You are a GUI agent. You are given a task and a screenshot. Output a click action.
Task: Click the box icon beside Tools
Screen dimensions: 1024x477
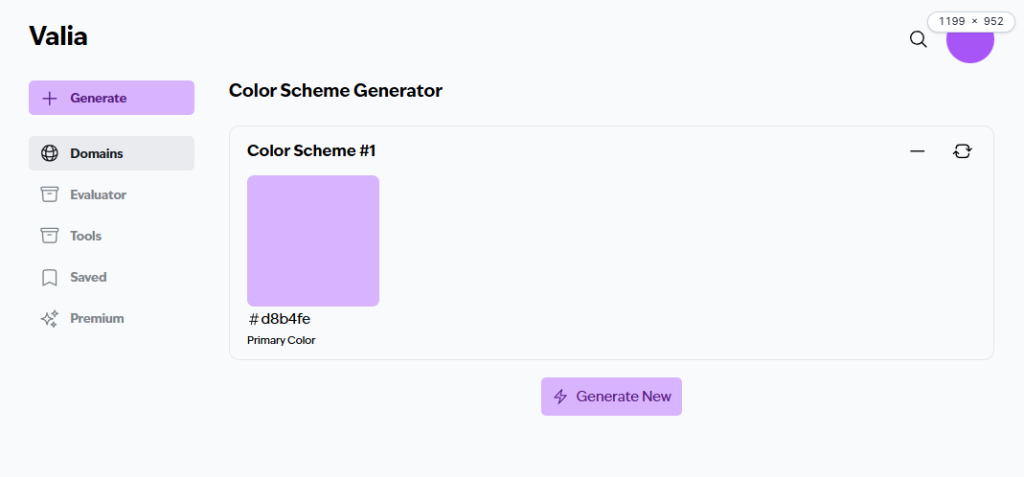49,236
